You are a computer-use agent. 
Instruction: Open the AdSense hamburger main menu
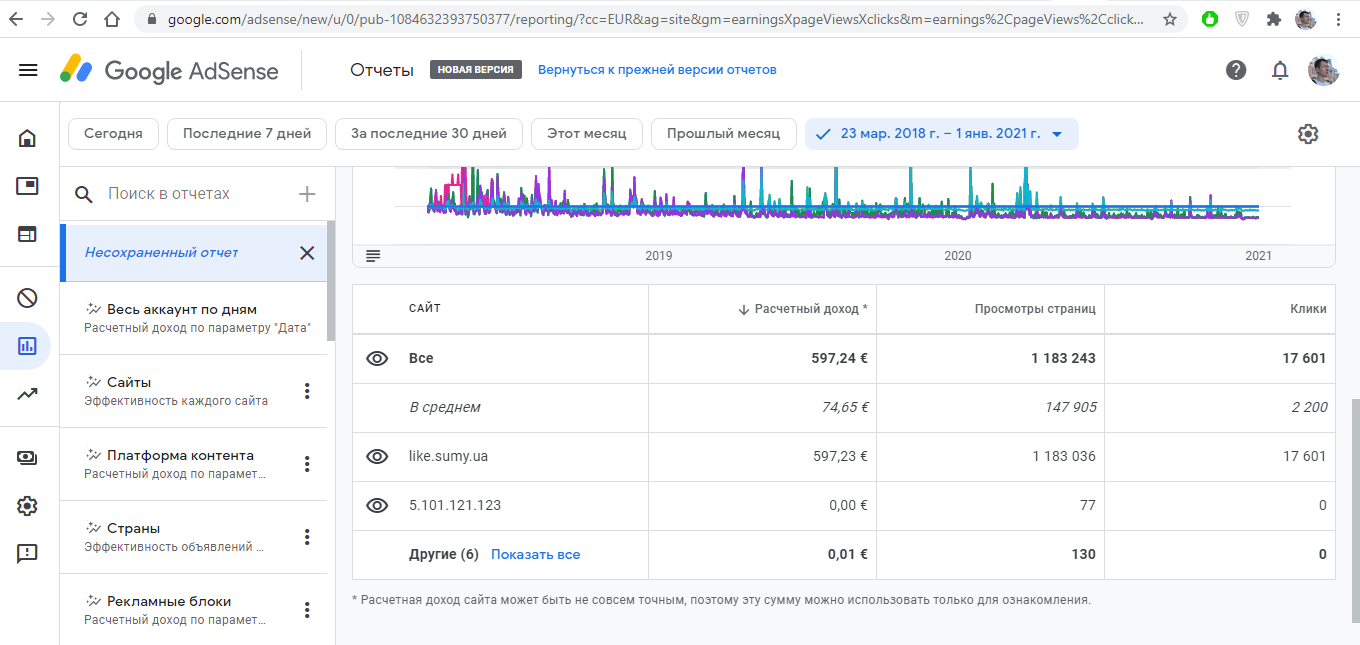pyautogui.click(x=28, y=70)
